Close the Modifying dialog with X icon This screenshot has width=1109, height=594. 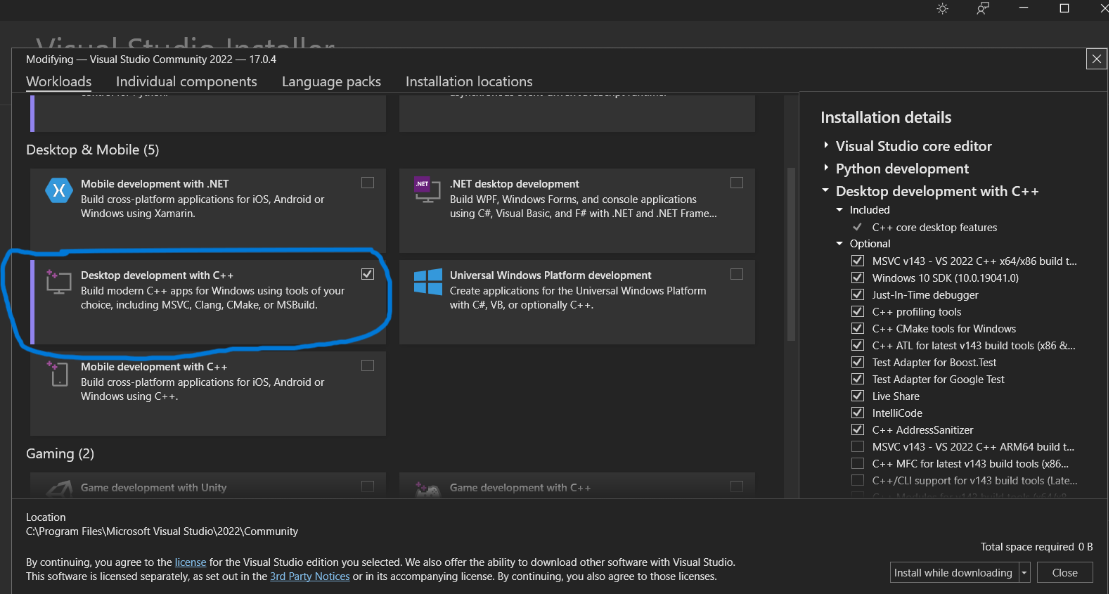[1096, 60]
